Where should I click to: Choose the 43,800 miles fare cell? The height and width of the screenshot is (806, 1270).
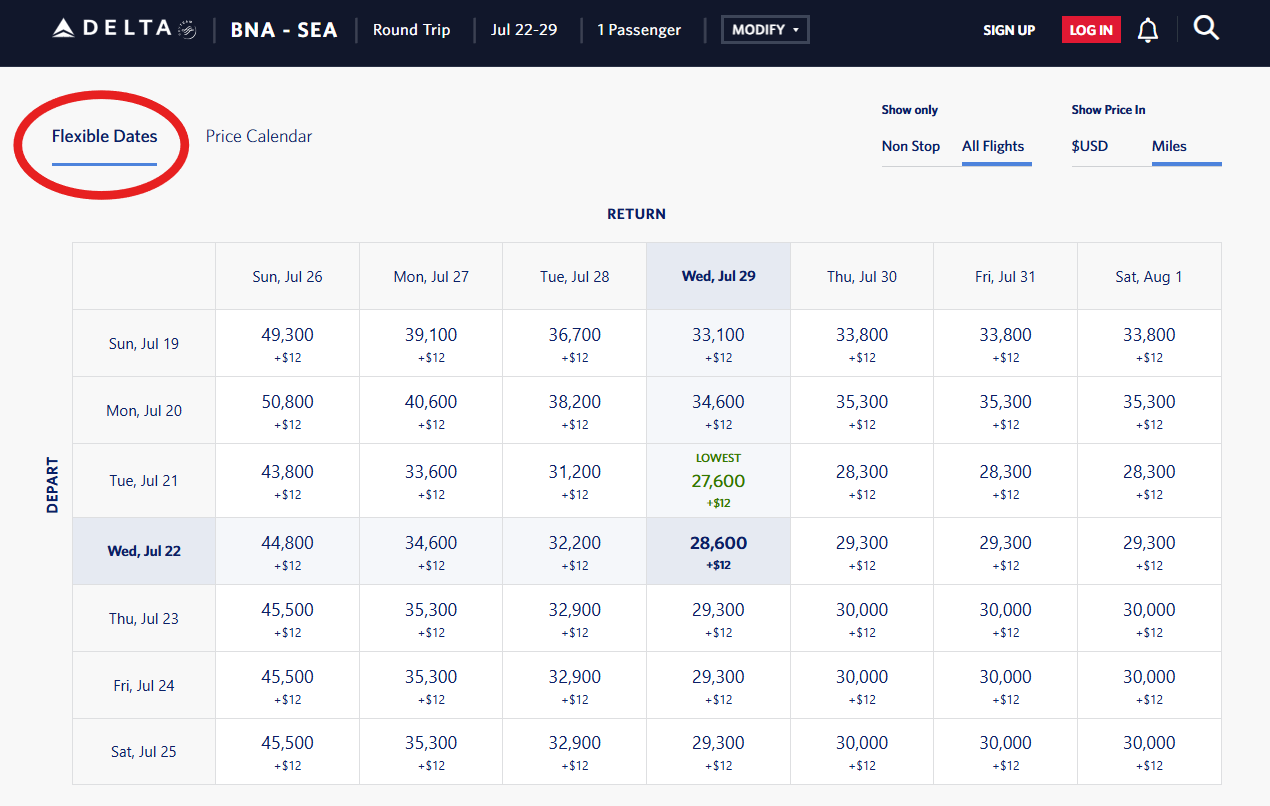(287, 480)
